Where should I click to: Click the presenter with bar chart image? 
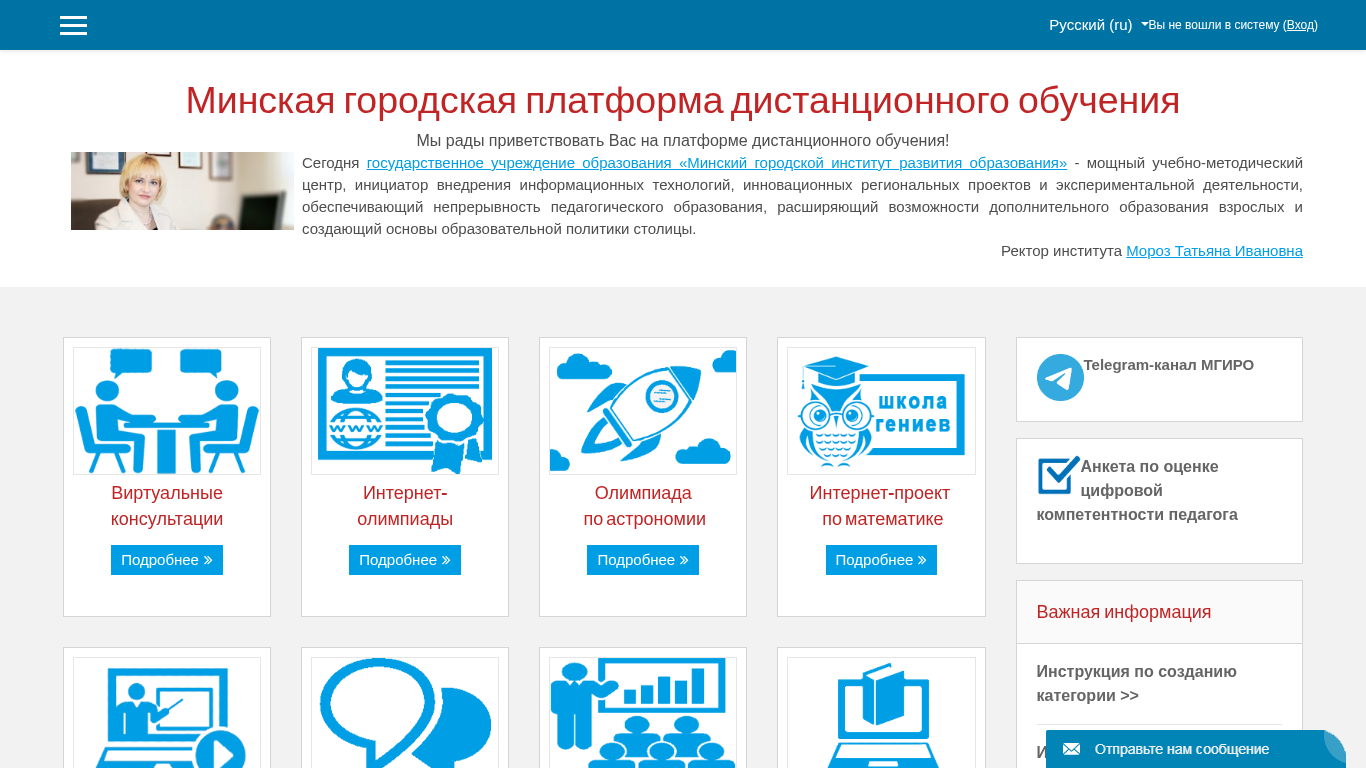643,712
